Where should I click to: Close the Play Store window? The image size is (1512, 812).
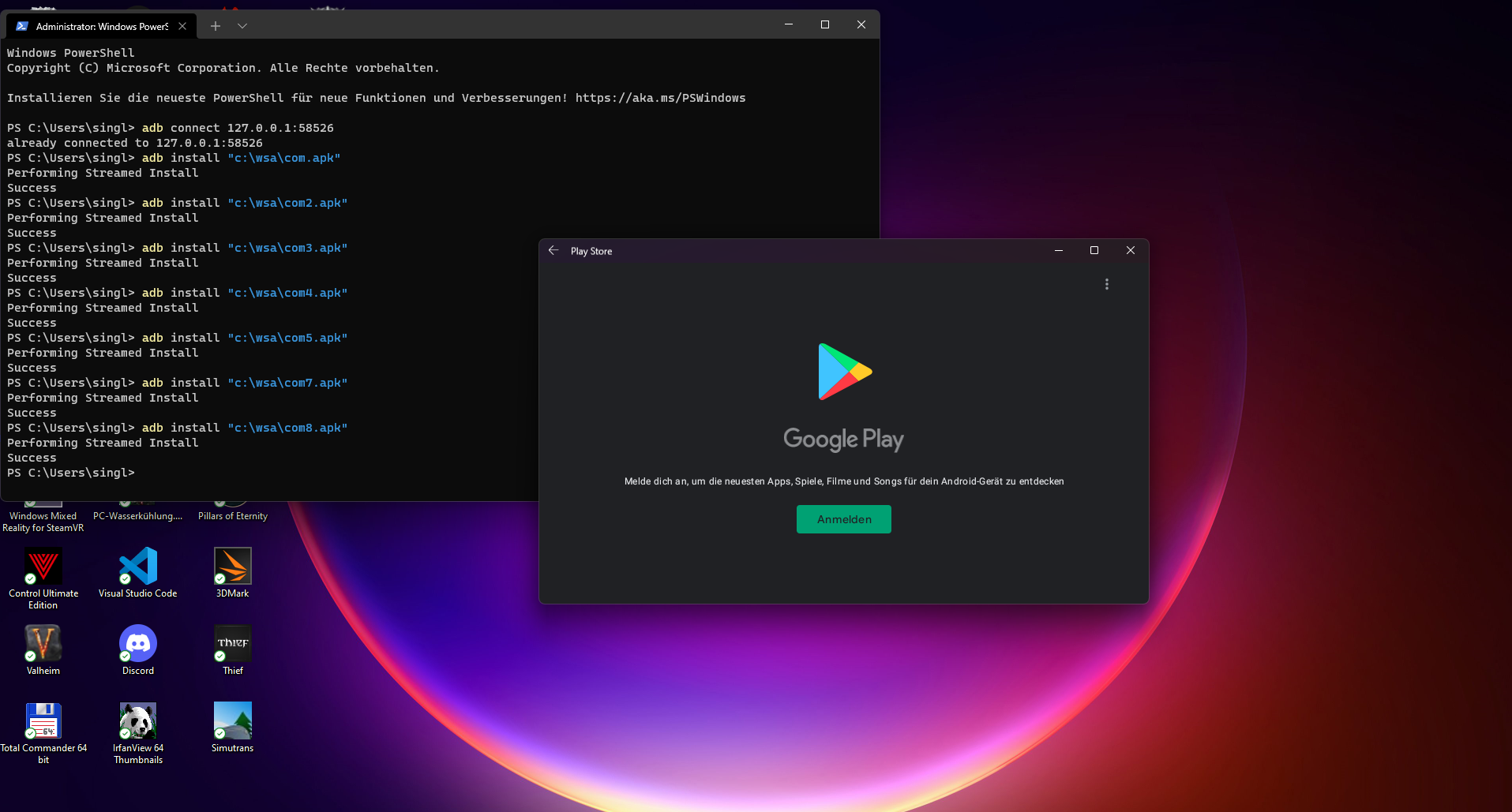coord(1131,250)
